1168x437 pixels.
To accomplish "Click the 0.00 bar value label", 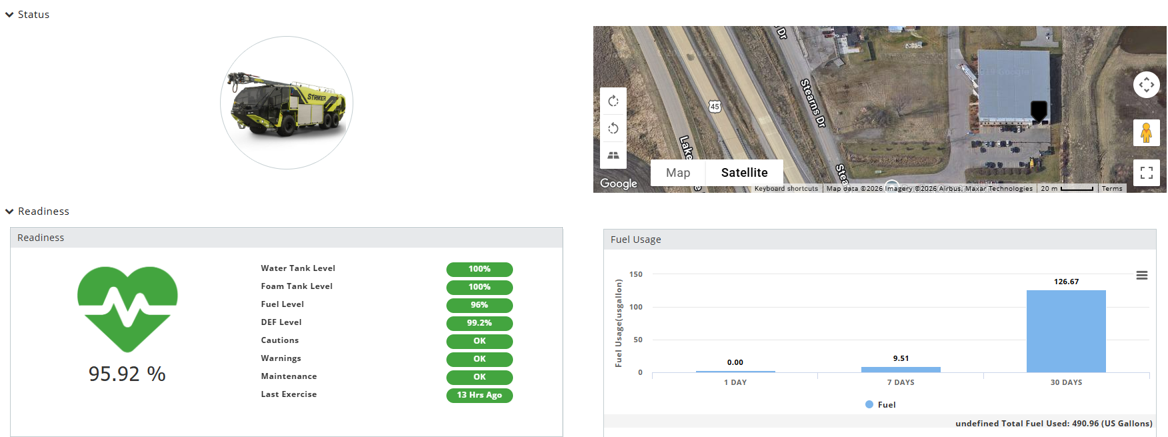I will pos(735,363).
